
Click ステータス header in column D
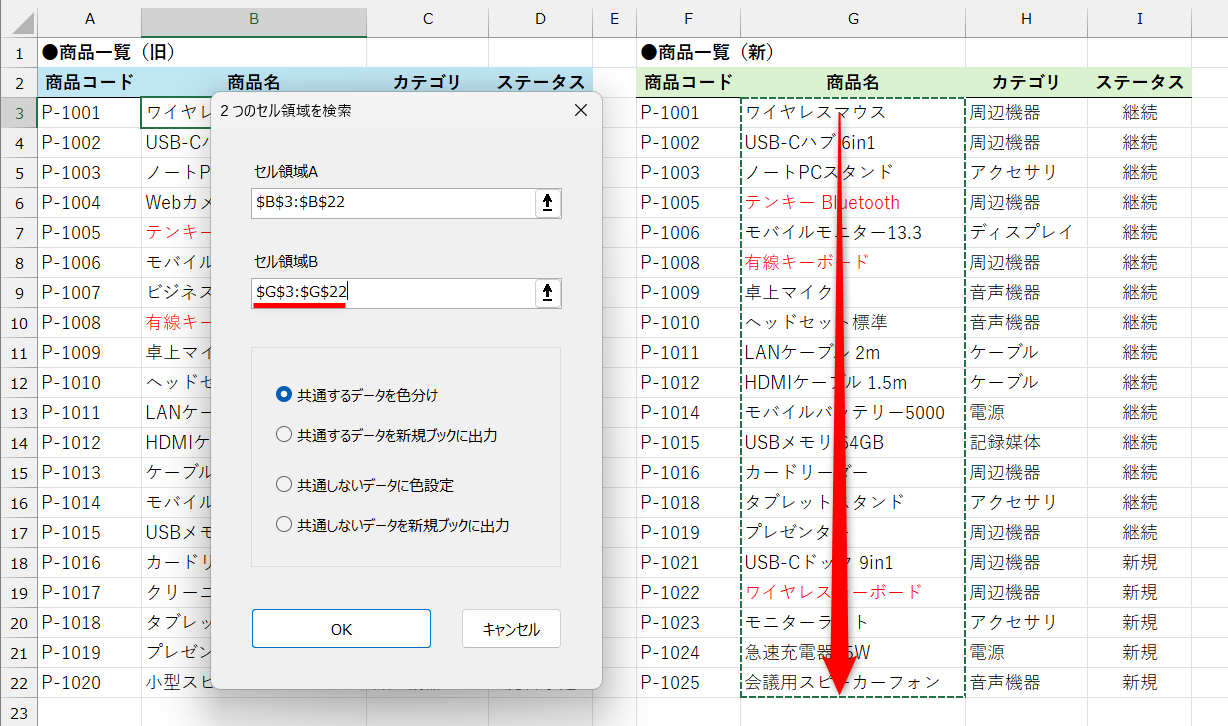541,82
